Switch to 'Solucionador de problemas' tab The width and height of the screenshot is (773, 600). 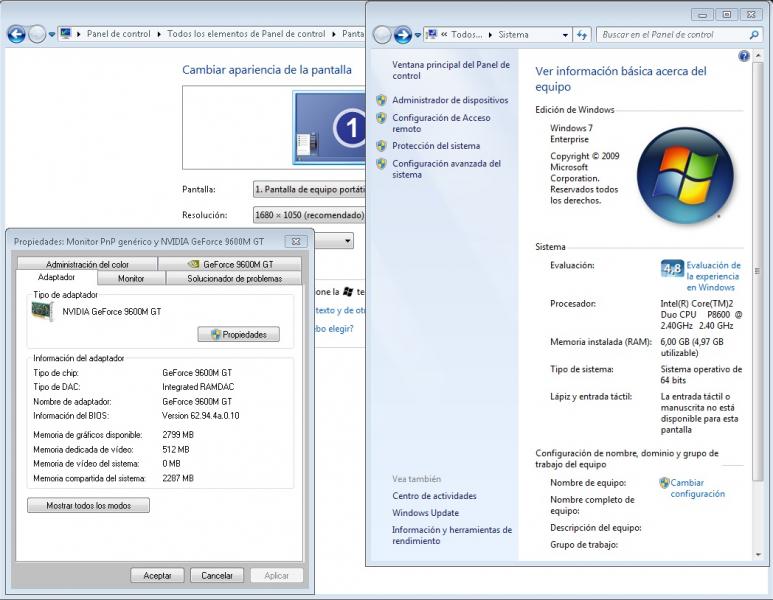point(234,279)
